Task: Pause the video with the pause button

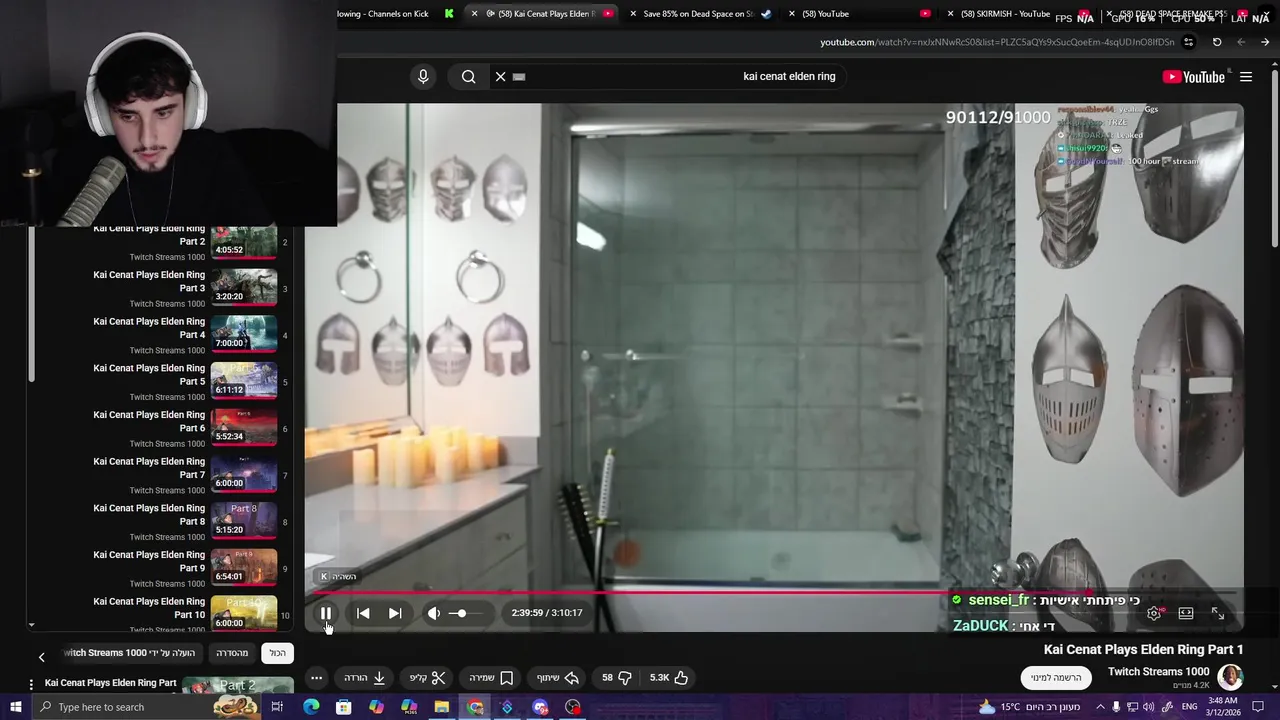Action: [x=326, y=613]
